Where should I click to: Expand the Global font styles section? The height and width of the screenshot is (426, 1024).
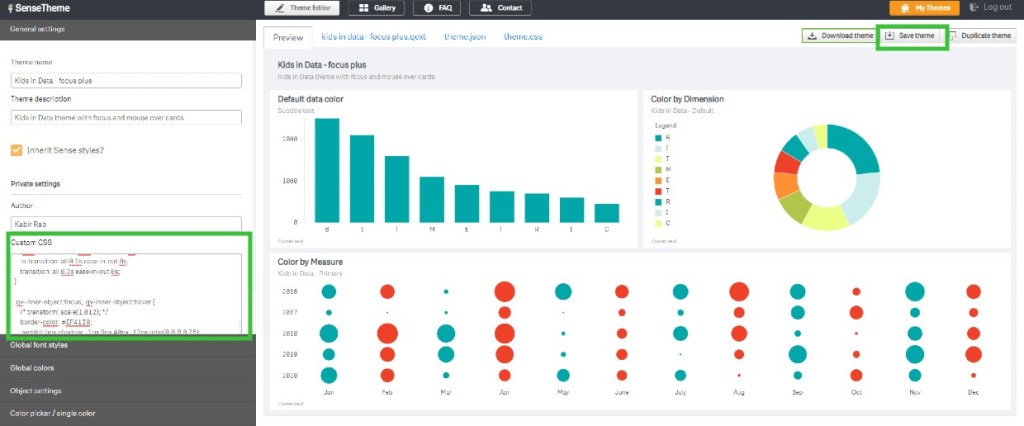coord(128,345)
